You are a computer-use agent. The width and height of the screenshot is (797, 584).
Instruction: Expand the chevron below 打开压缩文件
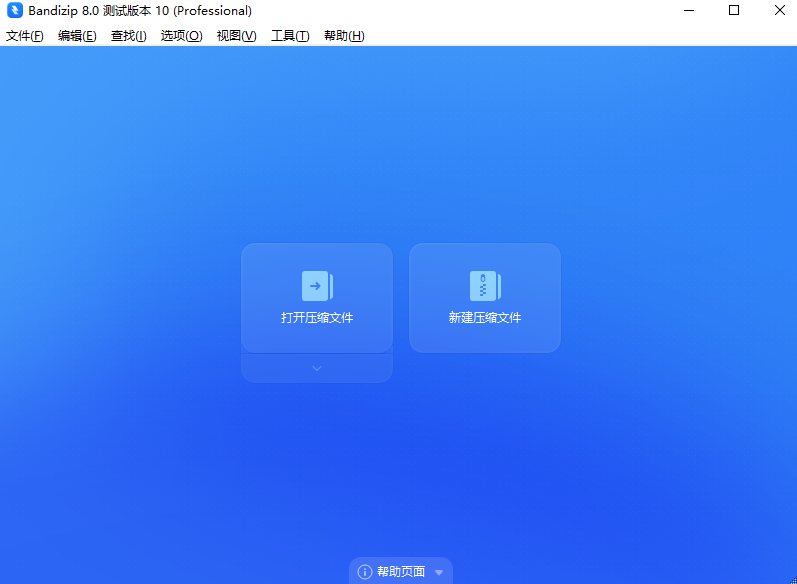click(317, 368)
